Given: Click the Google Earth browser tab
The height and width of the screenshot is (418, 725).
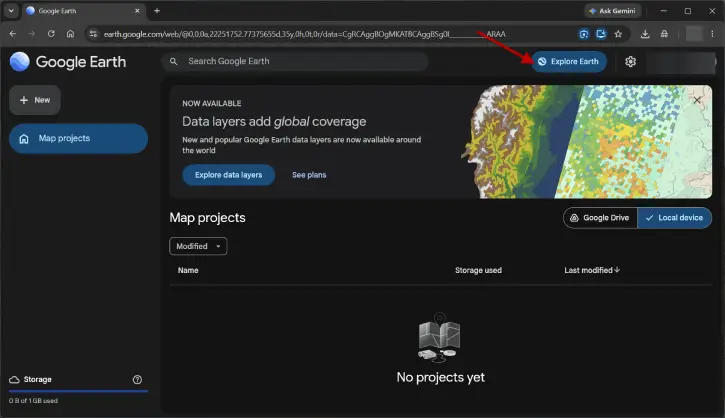Looking at the screenshot, I should 83,11.
